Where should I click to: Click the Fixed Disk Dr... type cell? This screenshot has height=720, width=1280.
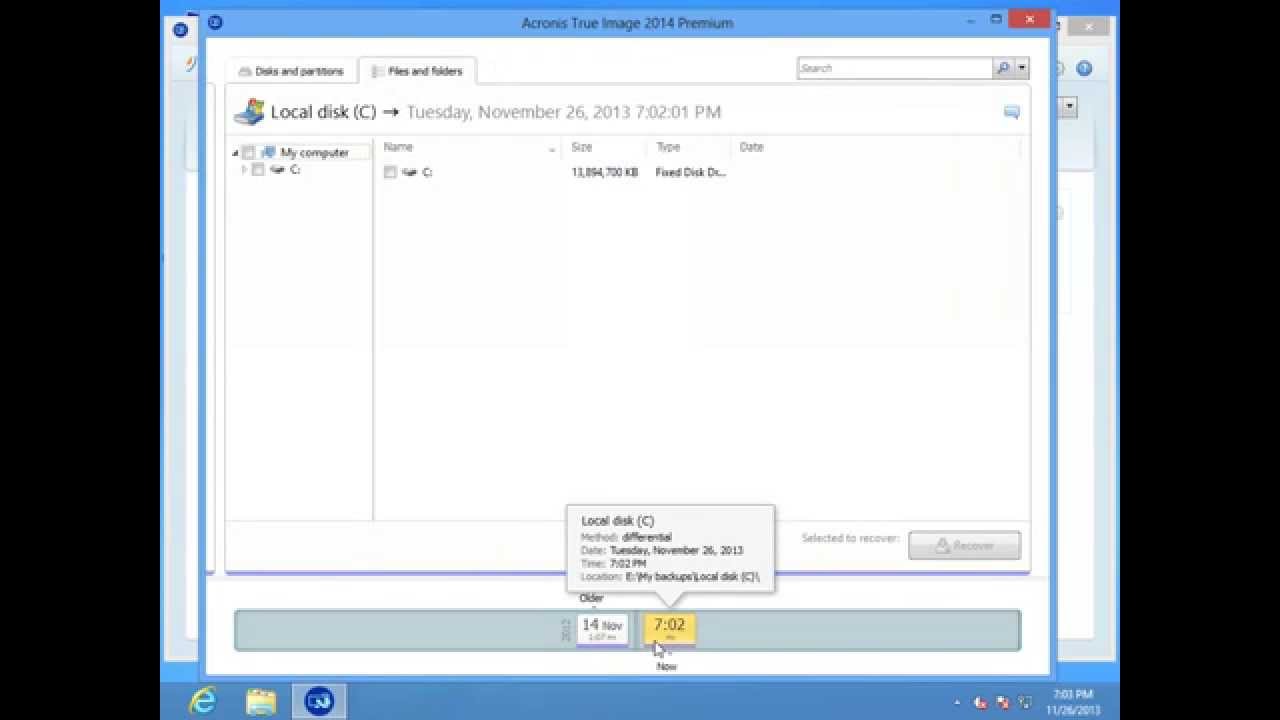pyautogui.click(x=690, y=172)
